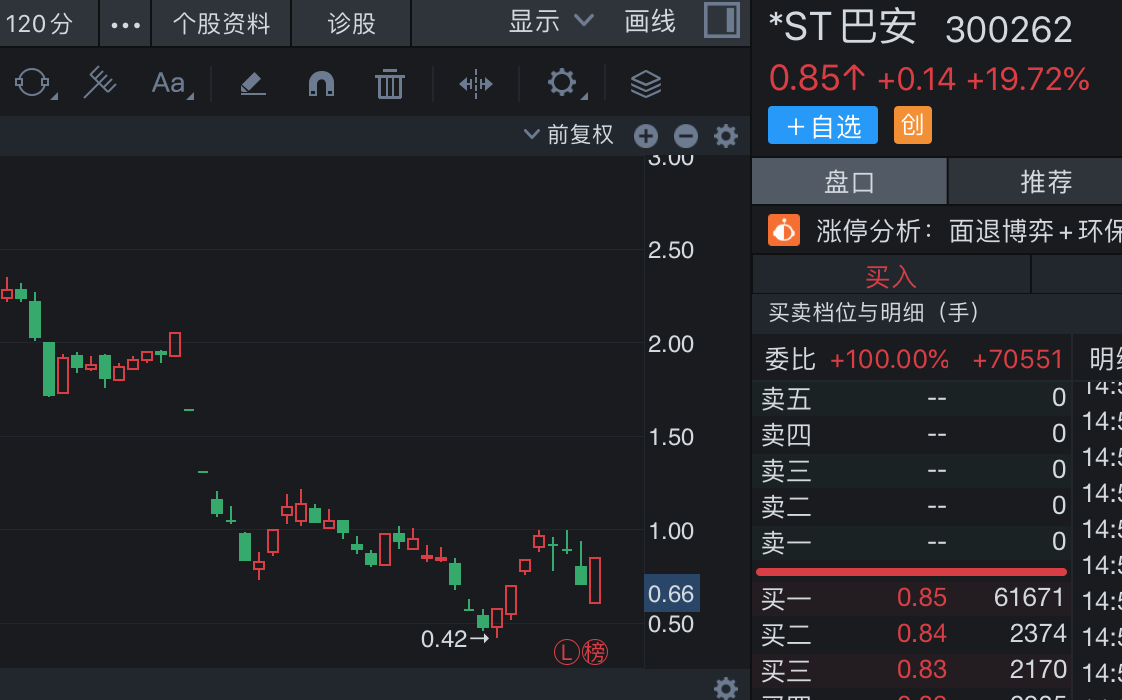Image resolution: width=1122 pixels, height=700 pixels.
Task: Select the pitchfork line drawing tool
Action: [100, 83]
